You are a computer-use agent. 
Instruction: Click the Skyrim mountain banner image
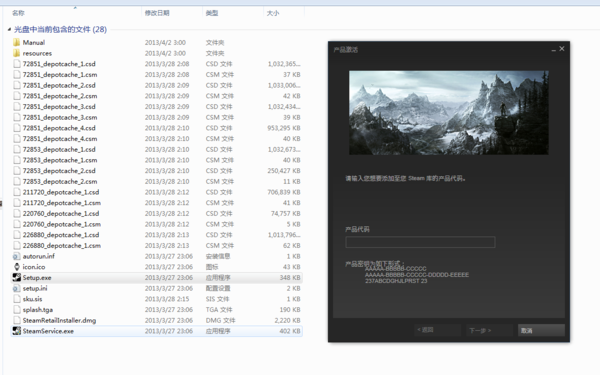[x=448, y=112]
